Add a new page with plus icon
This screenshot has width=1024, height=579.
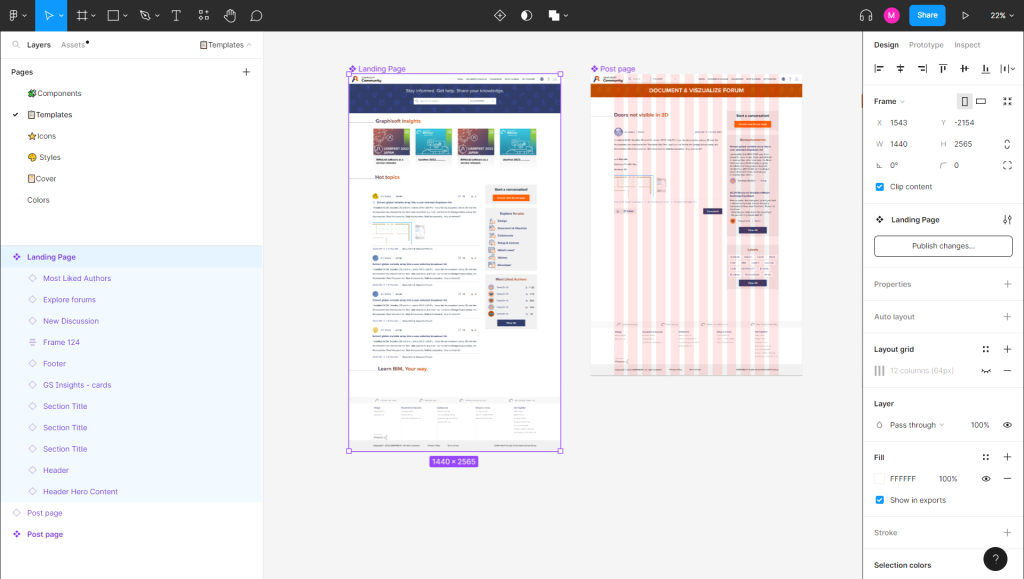click(x=246, y=72)
